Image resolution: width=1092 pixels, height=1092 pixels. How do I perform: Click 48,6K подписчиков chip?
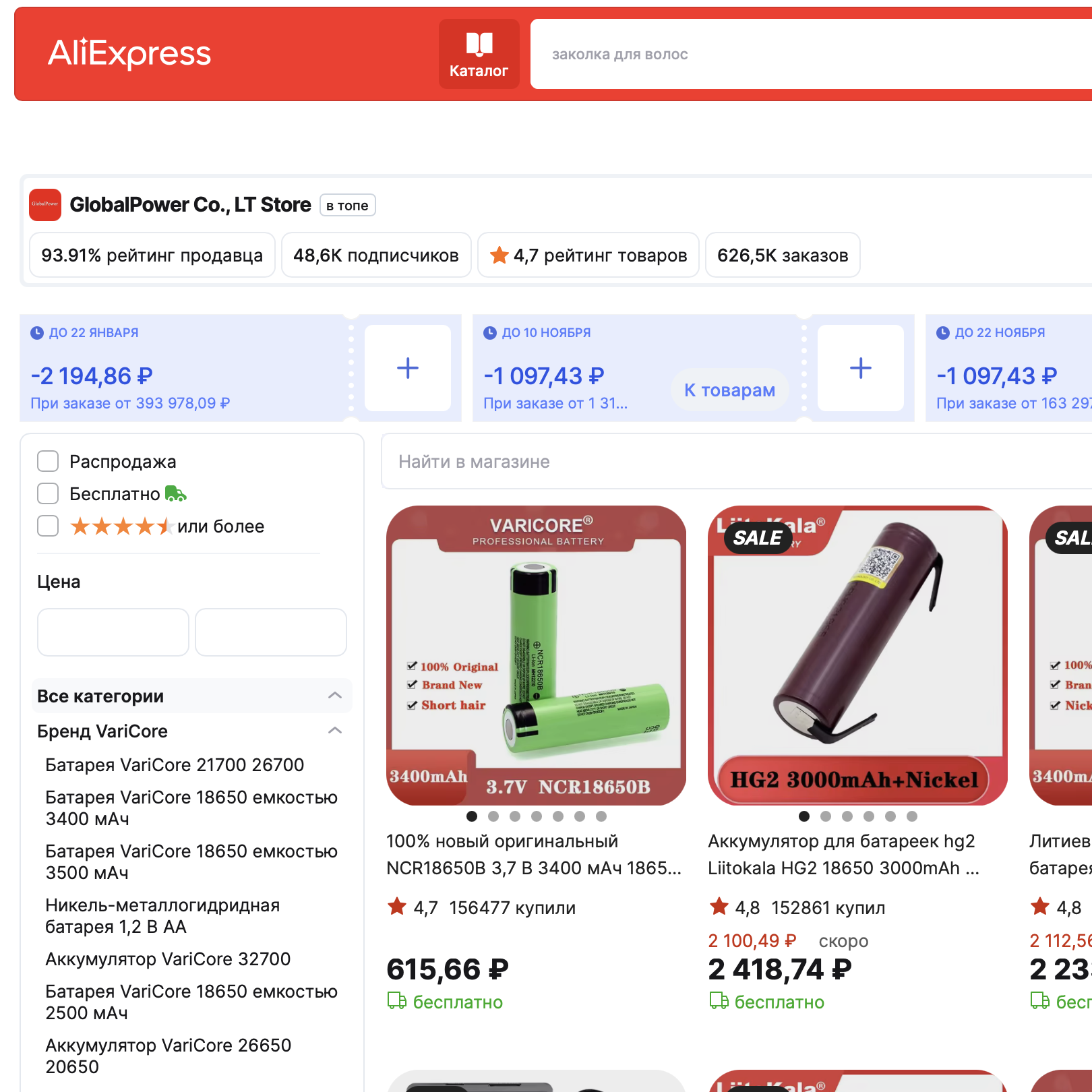click(x=376, y=255)
